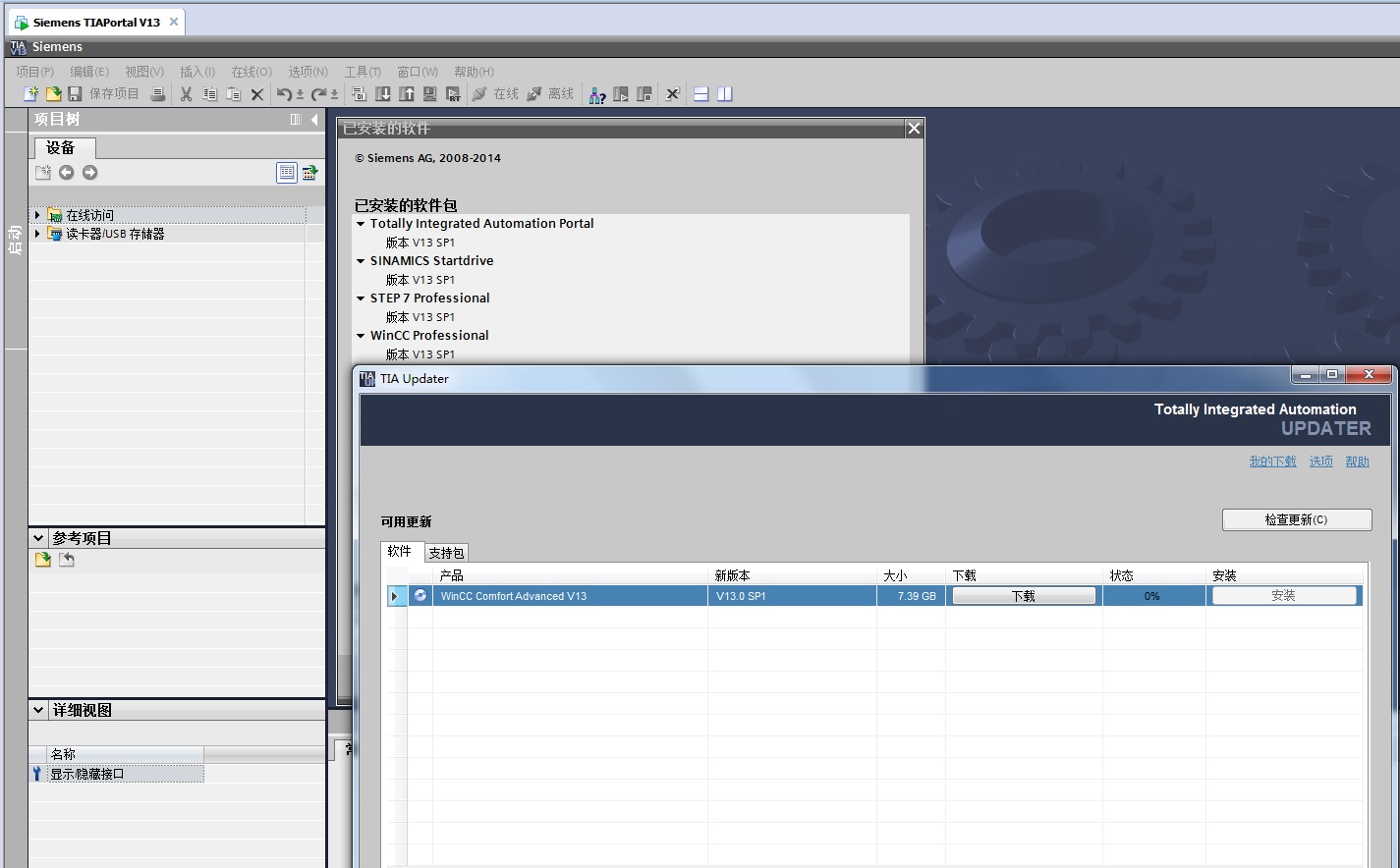The image size is (1400, 868).
Task: Expand the 读卡器/USB 存储器 tree node
Action: pyautogui.click(x=37, y=234)
